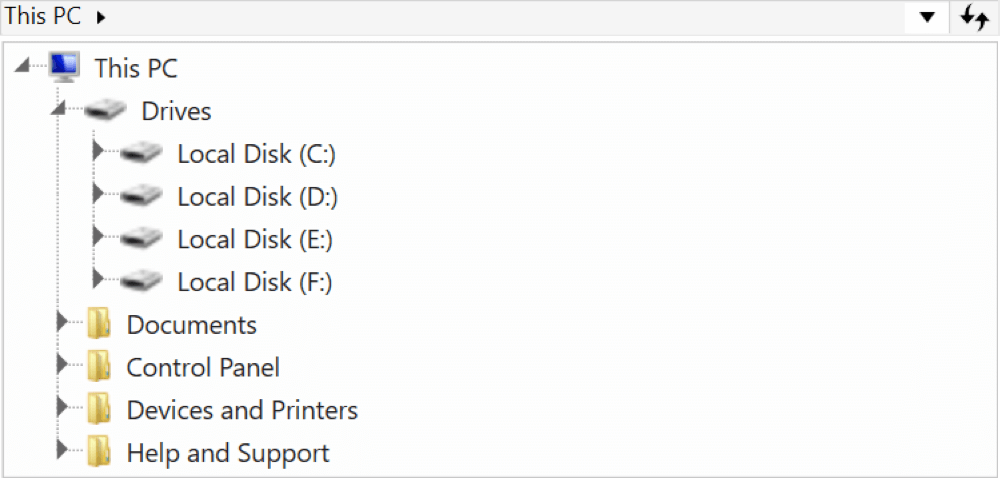Click the This PC breadcrumb in address bar
The height and width of the screenshot is (480, 1000).
tap(43, 17)
